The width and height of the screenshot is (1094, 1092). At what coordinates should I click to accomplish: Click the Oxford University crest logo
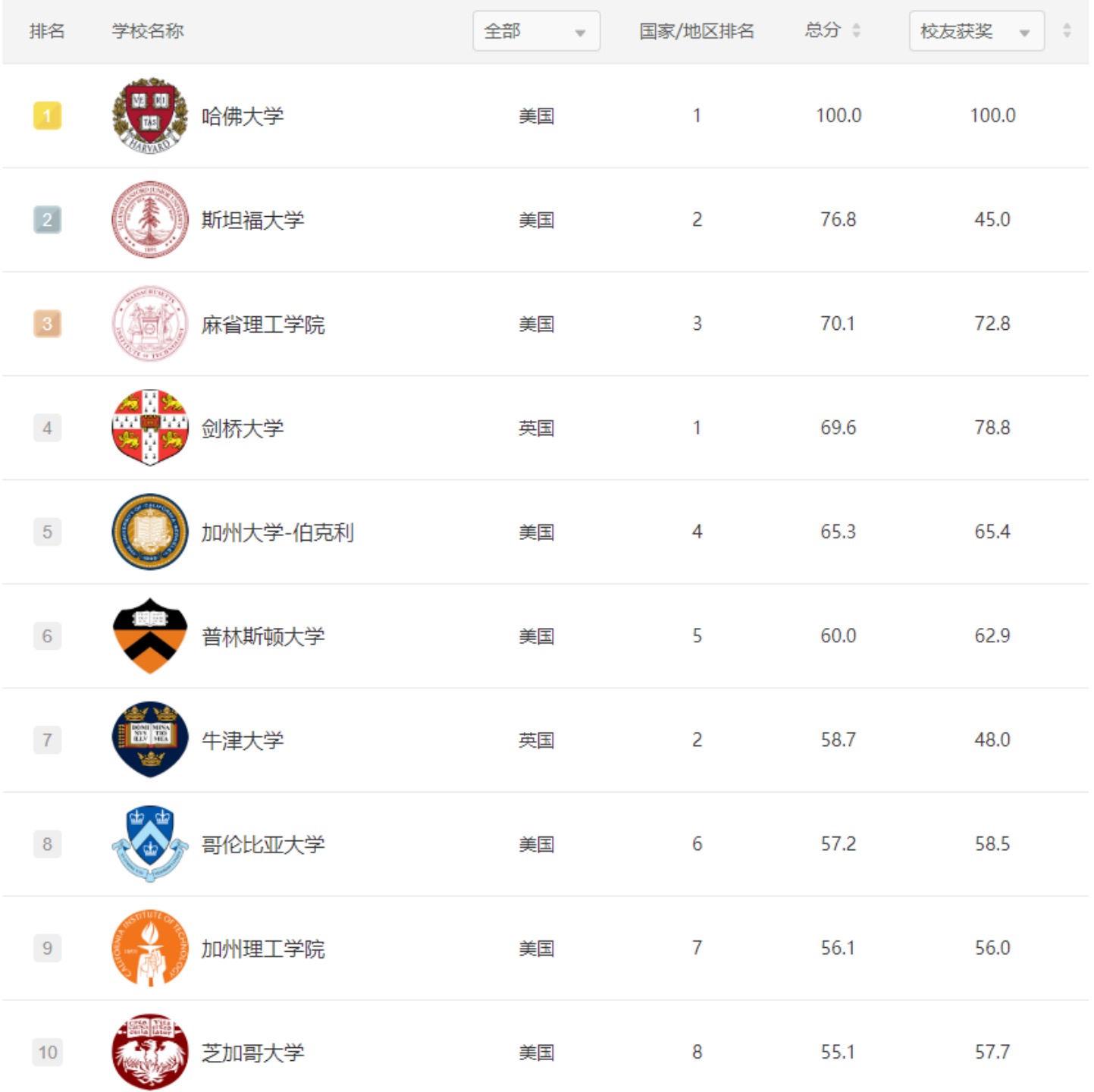point(150,740)
